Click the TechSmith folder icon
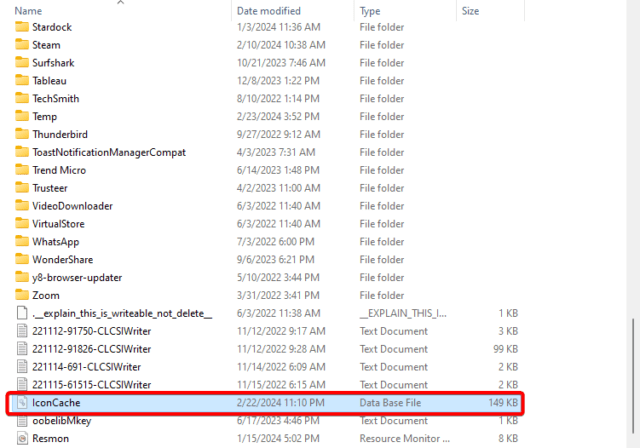 [22, 99]
